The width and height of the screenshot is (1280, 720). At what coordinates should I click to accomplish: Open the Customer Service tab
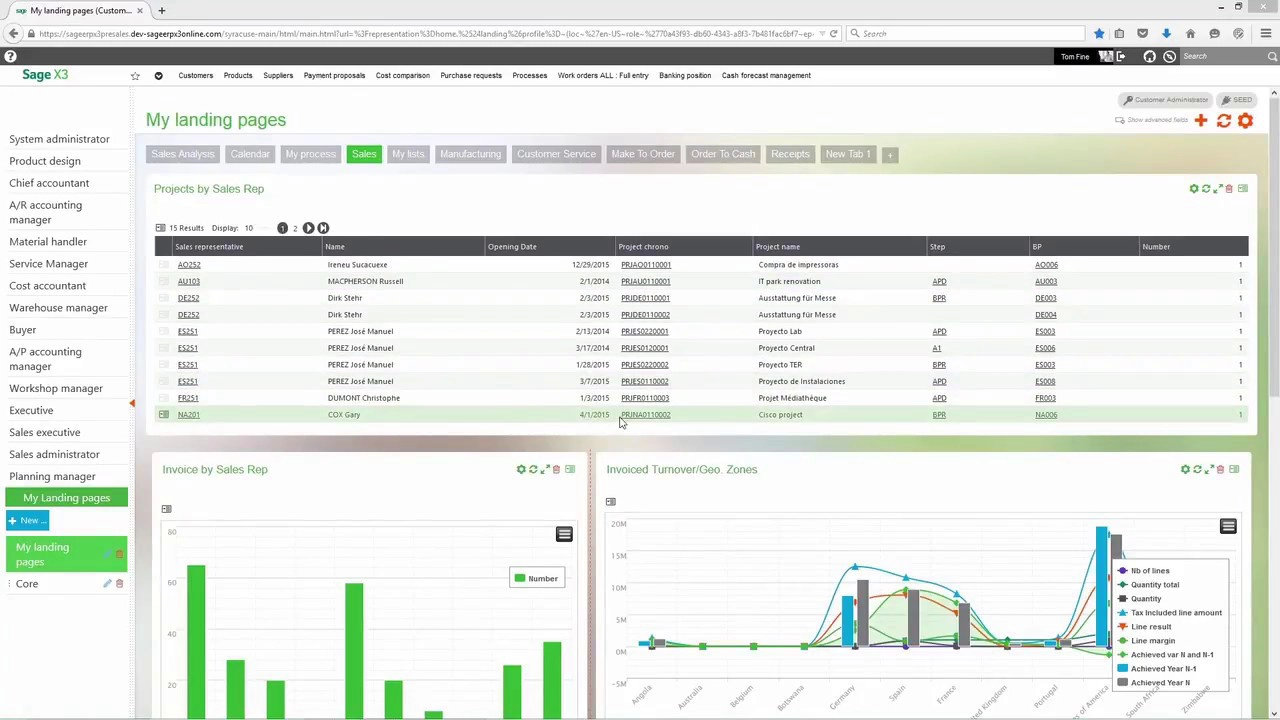pyautogui.click(x=556, y=154)
